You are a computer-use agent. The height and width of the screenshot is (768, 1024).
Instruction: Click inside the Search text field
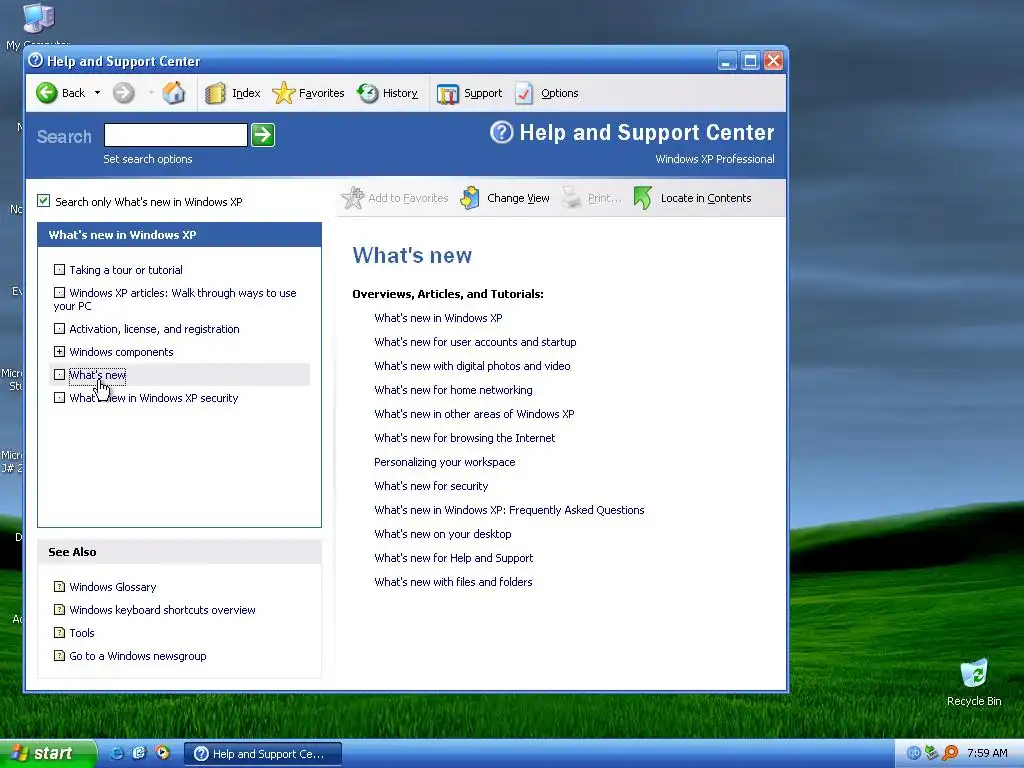pos(176,135)
